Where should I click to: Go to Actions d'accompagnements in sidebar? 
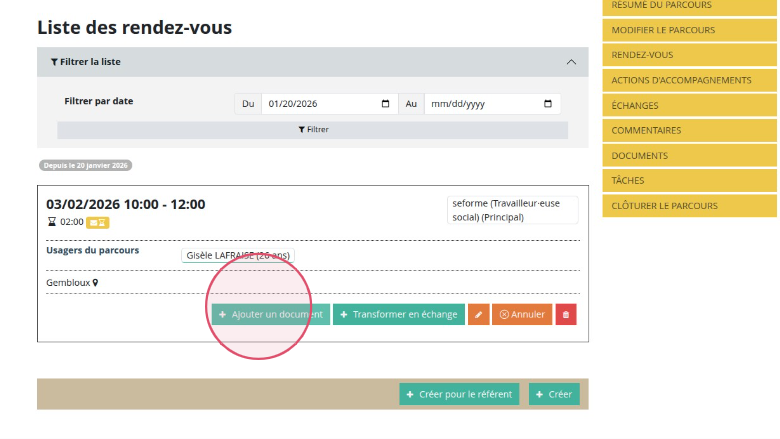[x=681, y=80]
